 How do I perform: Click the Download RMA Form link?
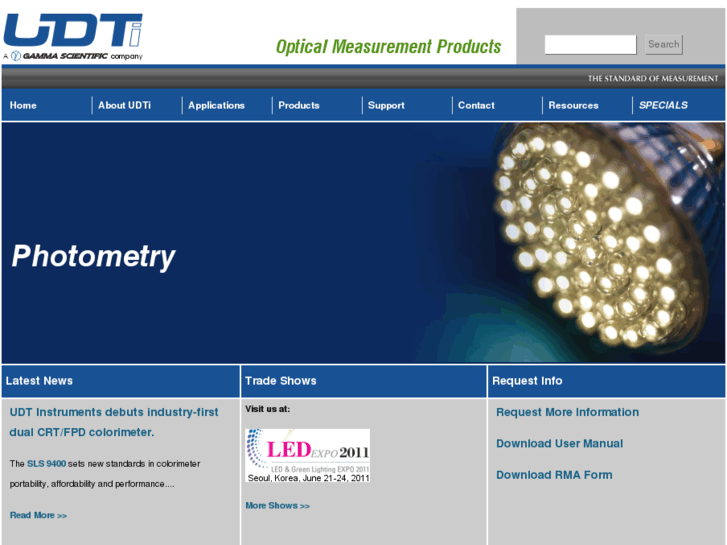pos(554,475)
